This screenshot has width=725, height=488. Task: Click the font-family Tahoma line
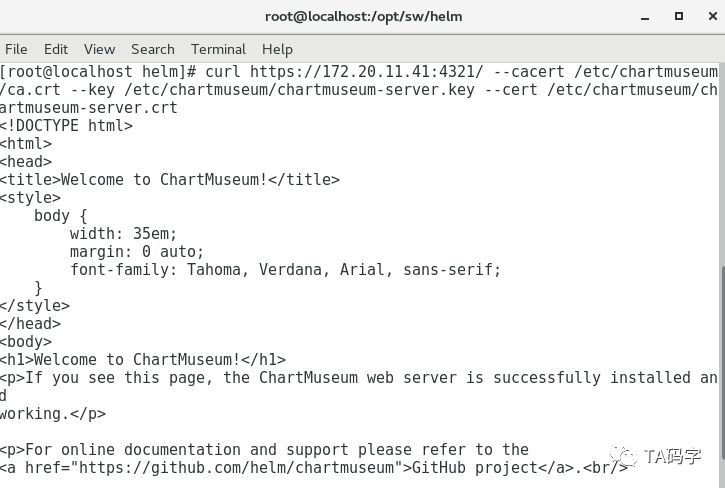pyautogui.click(x=285, y=270)
